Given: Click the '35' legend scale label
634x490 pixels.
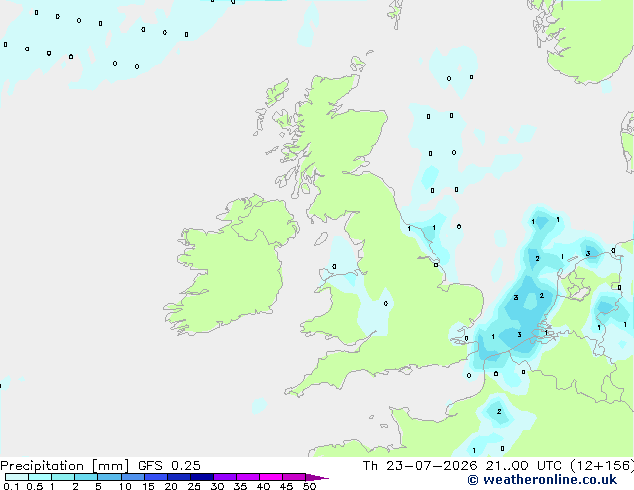Looking at the screenshot, I should 240,486.
